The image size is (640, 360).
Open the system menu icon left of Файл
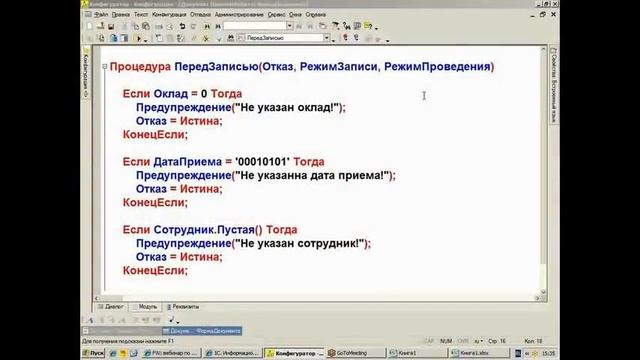[x=88, y=14]
